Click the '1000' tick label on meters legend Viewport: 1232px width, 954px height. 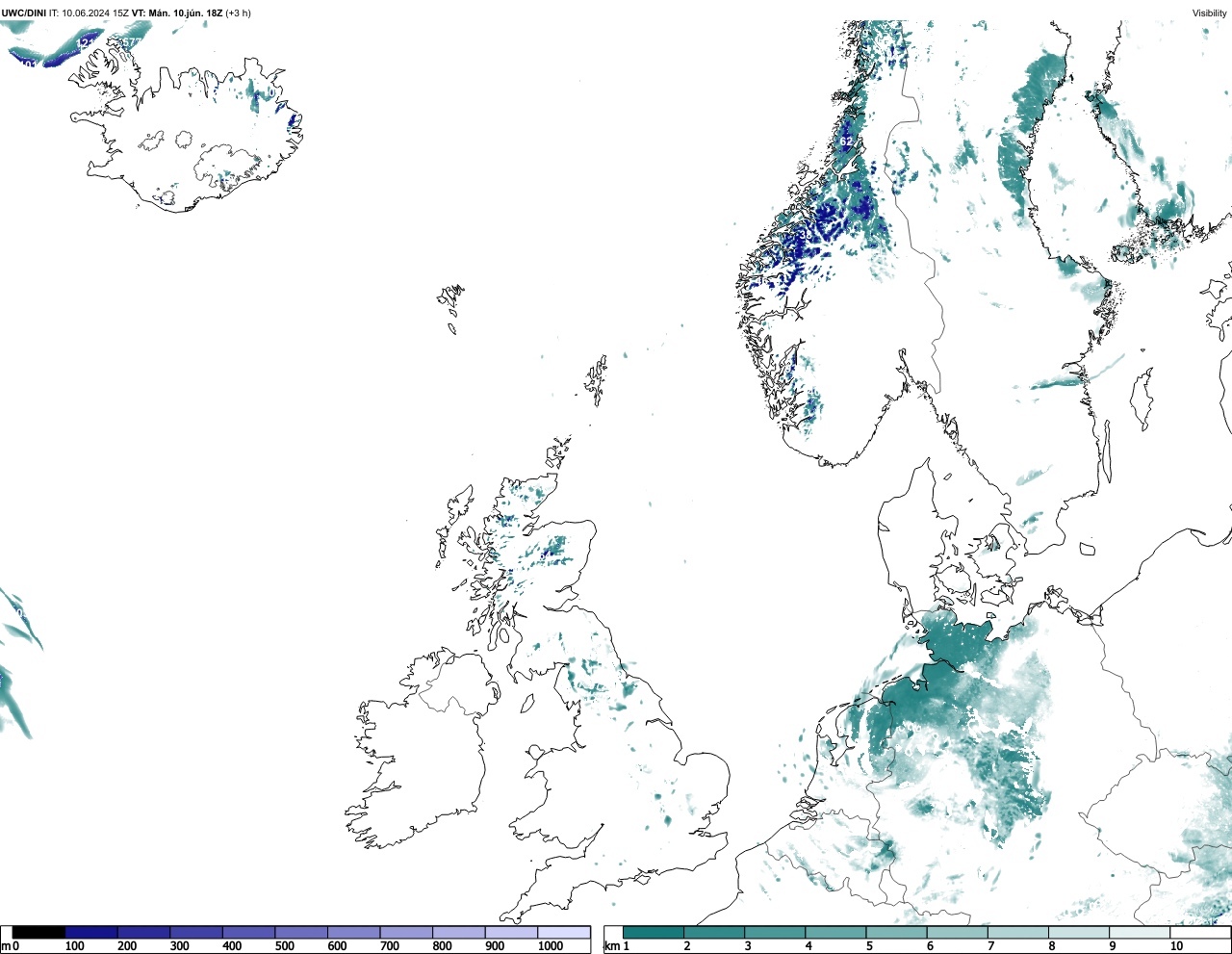pos(551,946)
